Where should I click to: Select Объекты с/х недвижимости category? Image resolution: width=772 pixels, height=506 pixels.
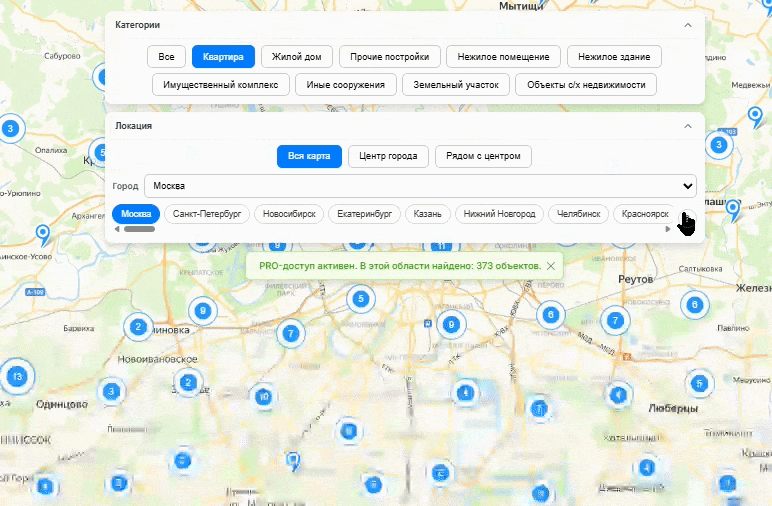pos(586,85)
